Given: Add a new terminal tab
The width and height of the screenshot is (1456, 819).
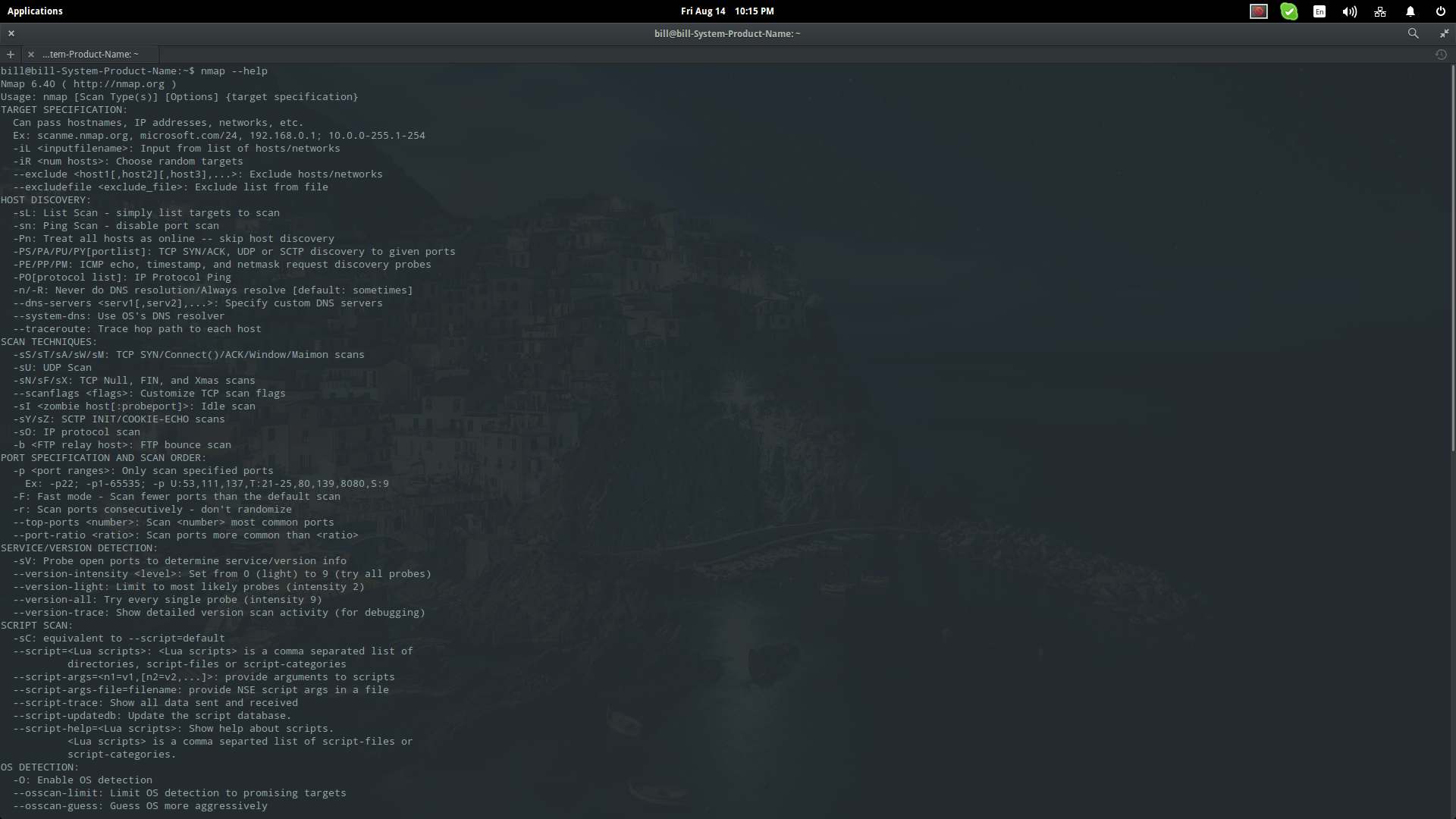Looking at the screenshot, I should [11, 55].
